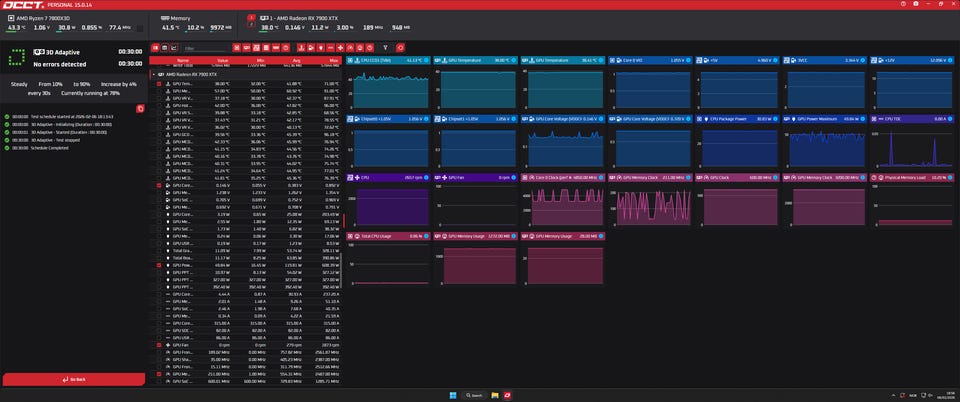Click the Go Back button
960x402 pixels.
click(x=73, y=380)
